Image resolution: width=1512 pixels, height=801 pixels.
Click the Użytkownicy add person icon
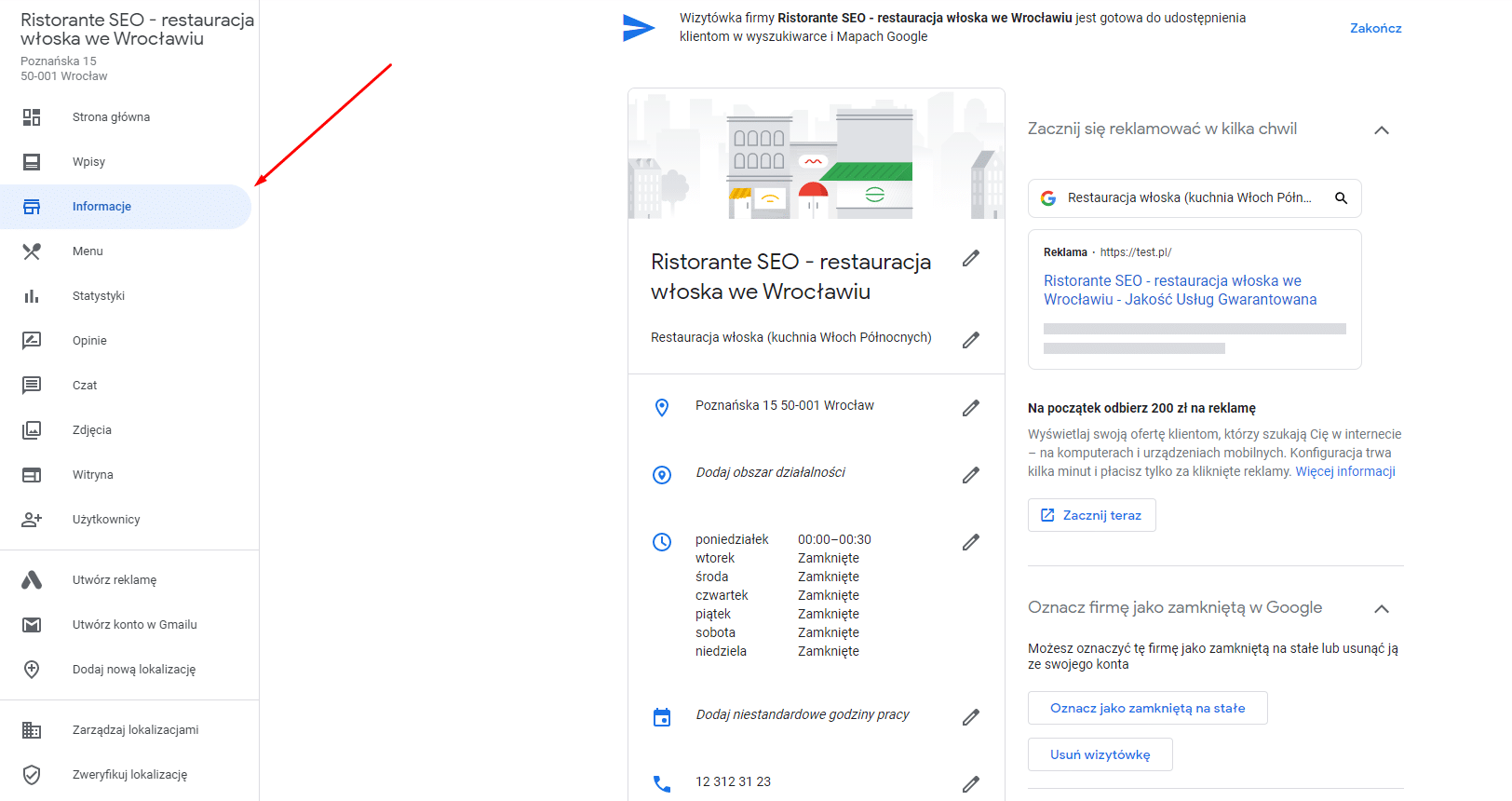[32, 520]
